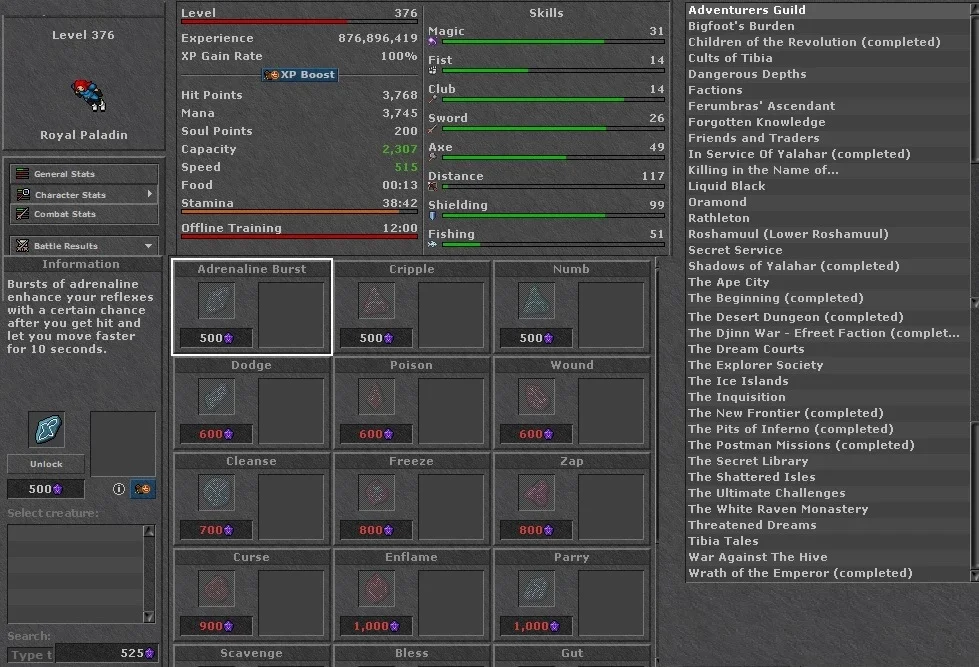Expand the Character Stats arrow

pos(149,194)
